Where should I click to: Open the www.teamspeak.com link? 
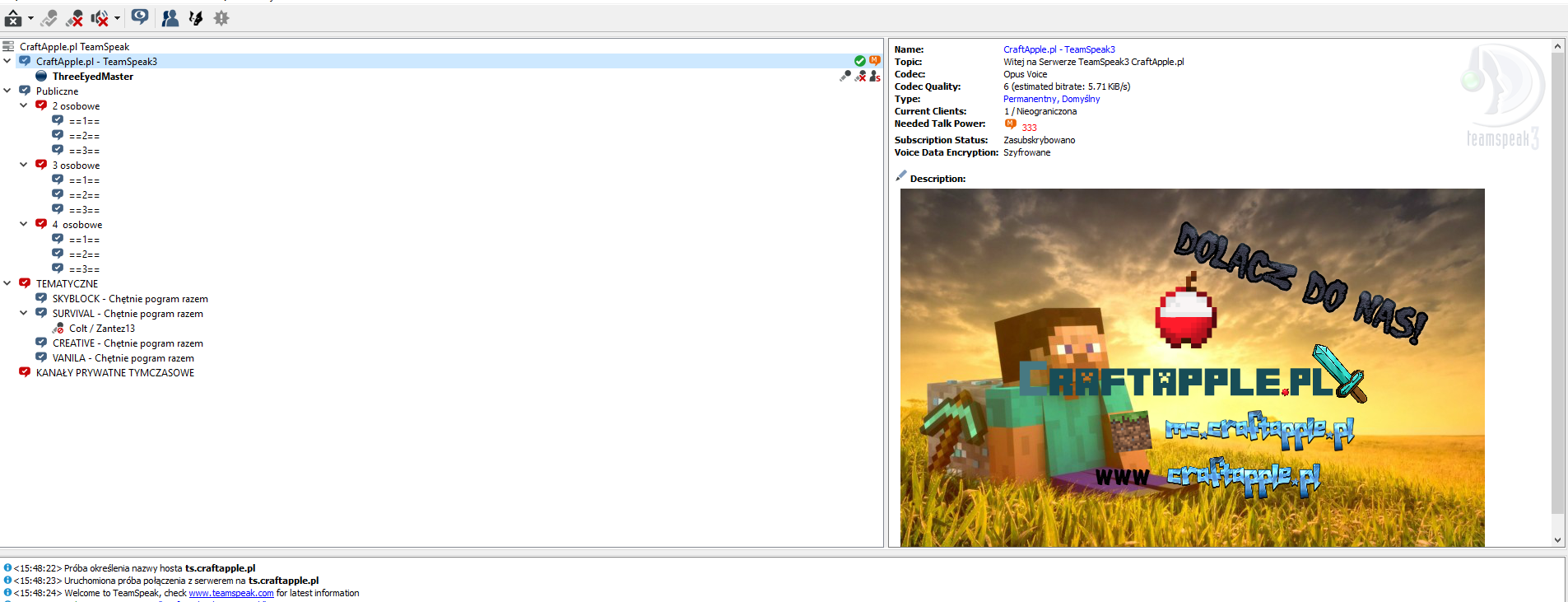(230, 593)
